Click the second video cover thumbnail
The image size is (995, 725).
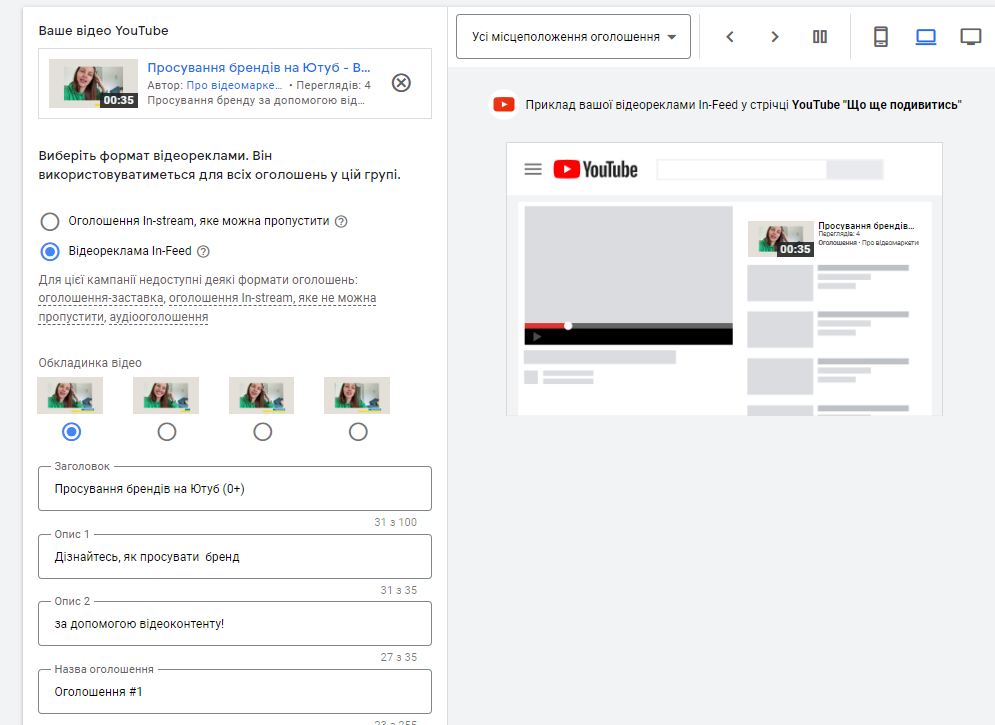pos(166,395)
